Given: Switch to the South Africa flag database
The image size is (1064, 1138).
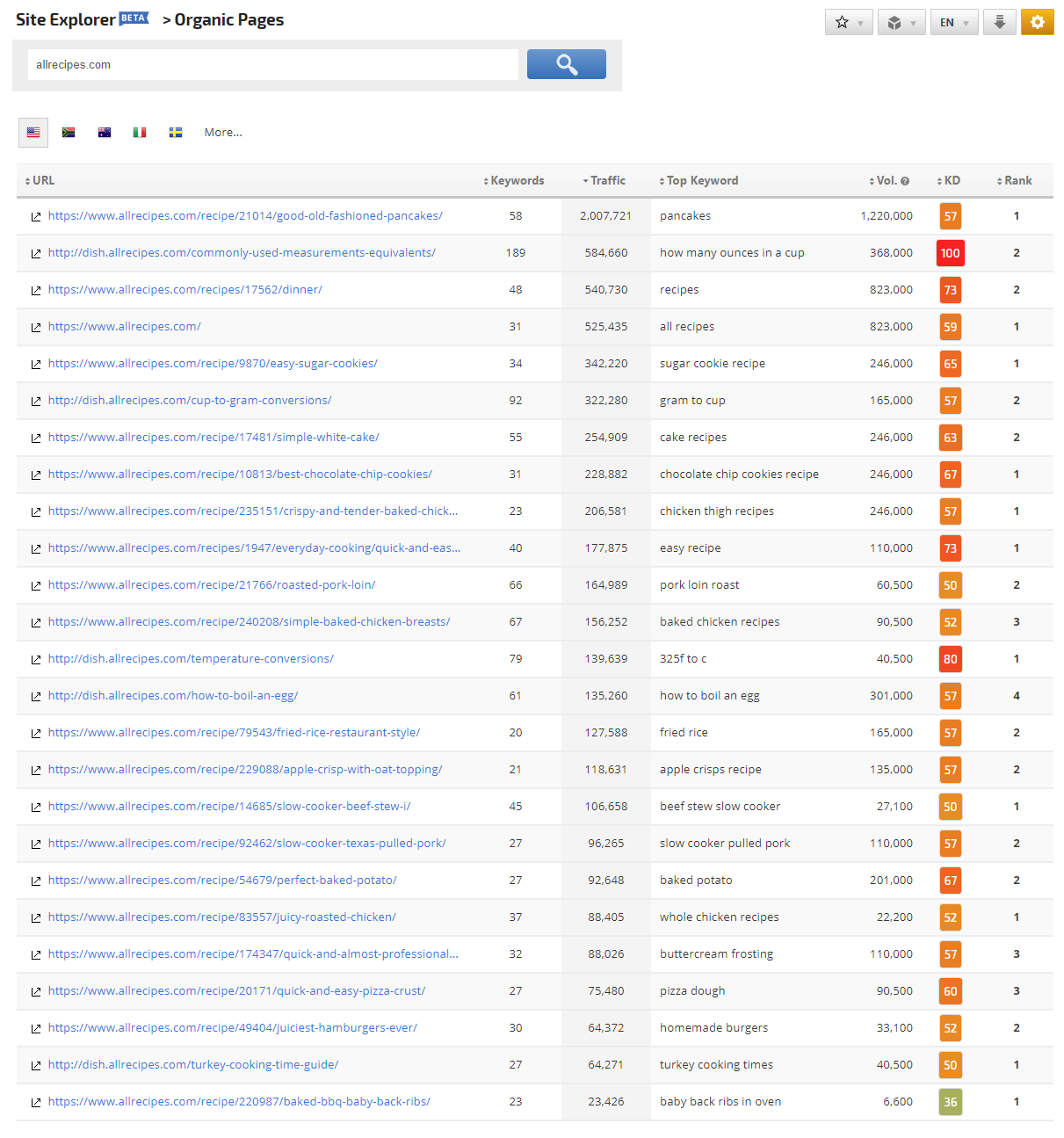Looking at the screenshot, I should click(x=69, y=133).
